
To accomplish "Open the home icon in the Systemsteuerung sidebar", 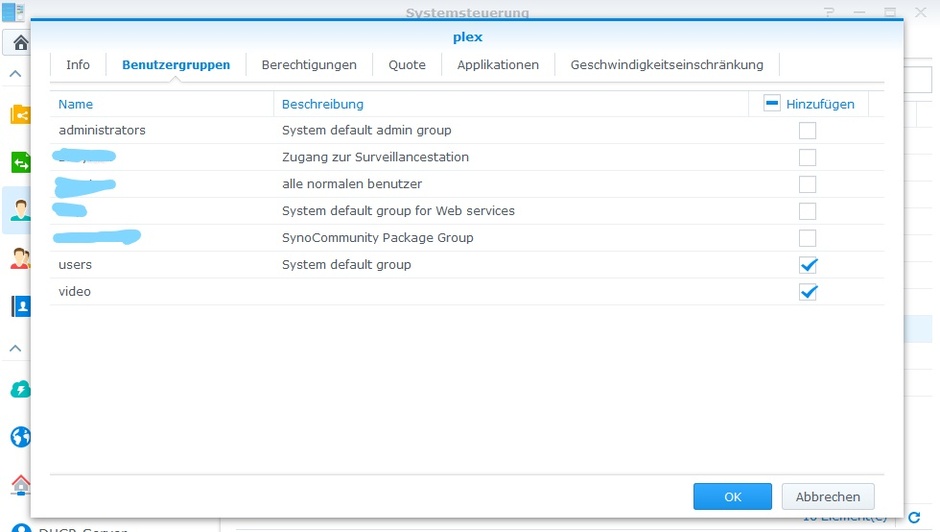I will (x=20, y=43).
